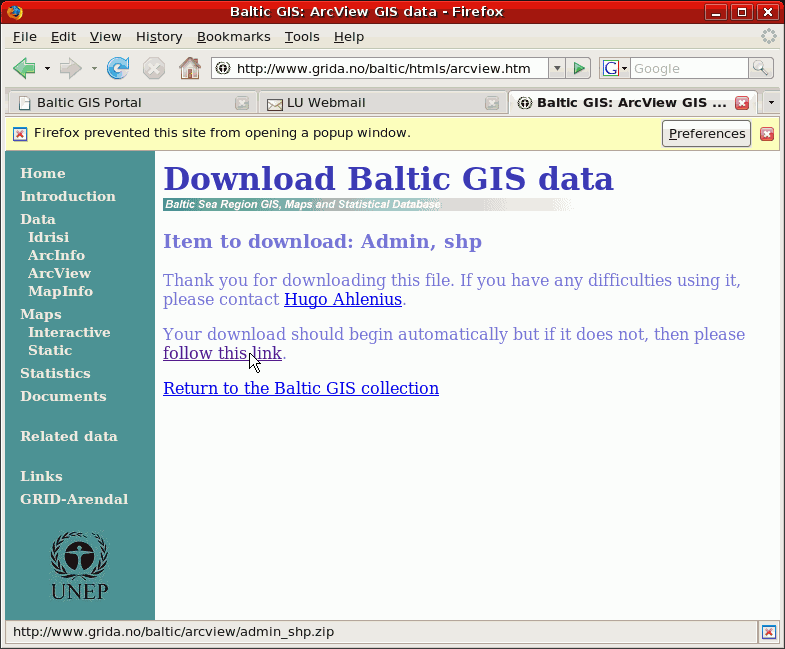Expand the URL bar history dropdown
Image resolution: width=785 pixels, height=649 pixels.
pos(557,68)
